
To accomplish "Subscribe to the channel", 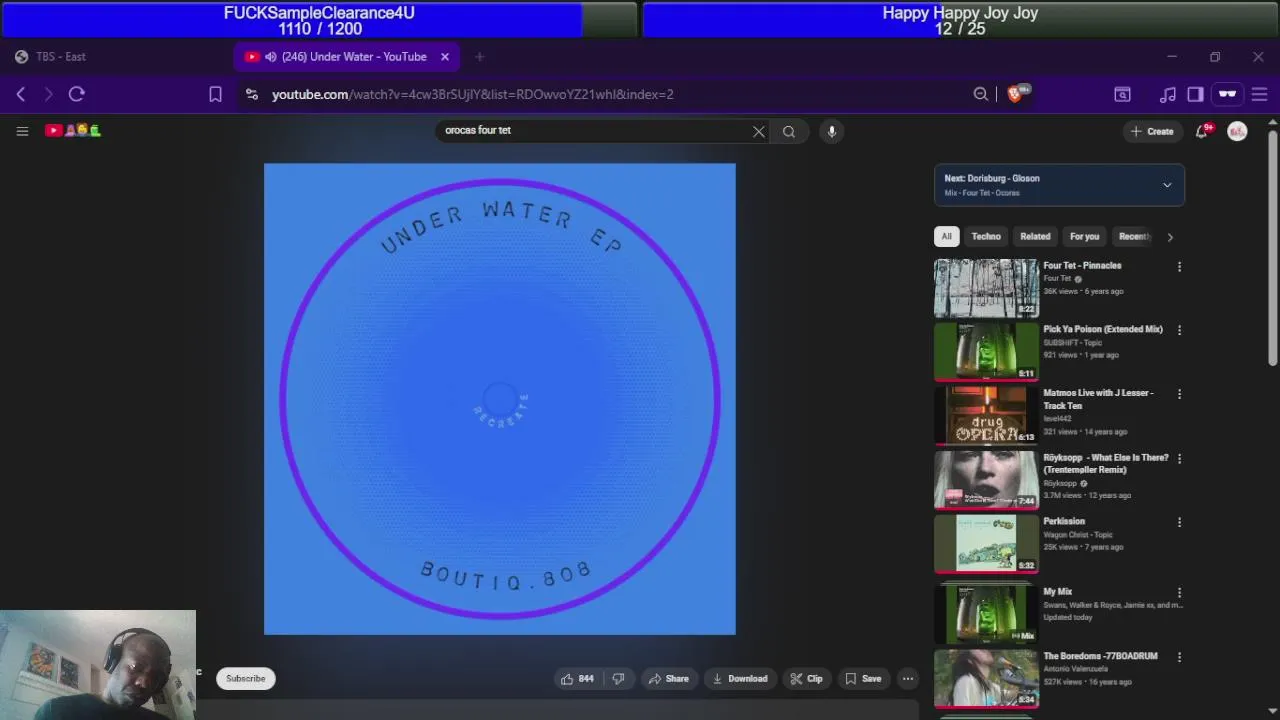I will coord(245,679).
